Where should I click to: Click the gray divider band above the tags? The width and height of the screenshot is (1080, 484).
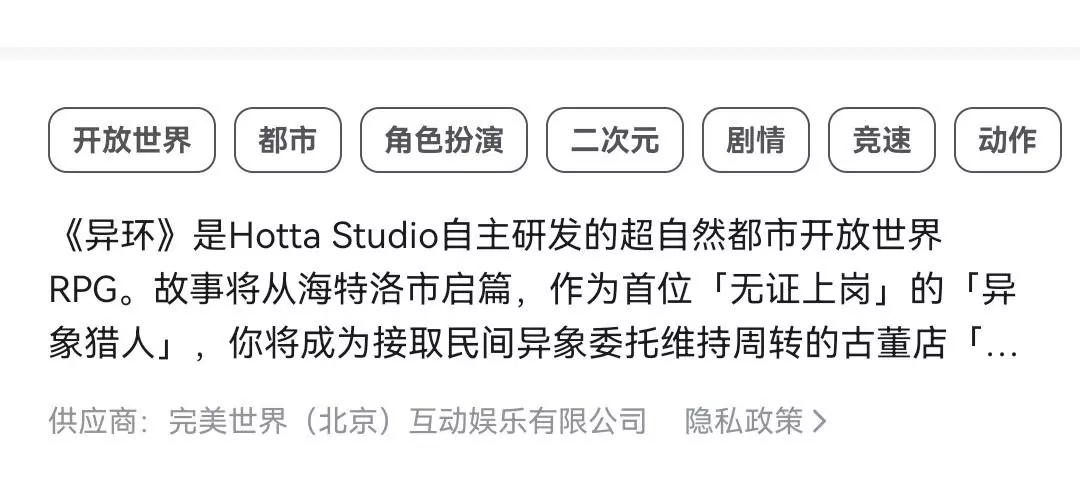540,53
